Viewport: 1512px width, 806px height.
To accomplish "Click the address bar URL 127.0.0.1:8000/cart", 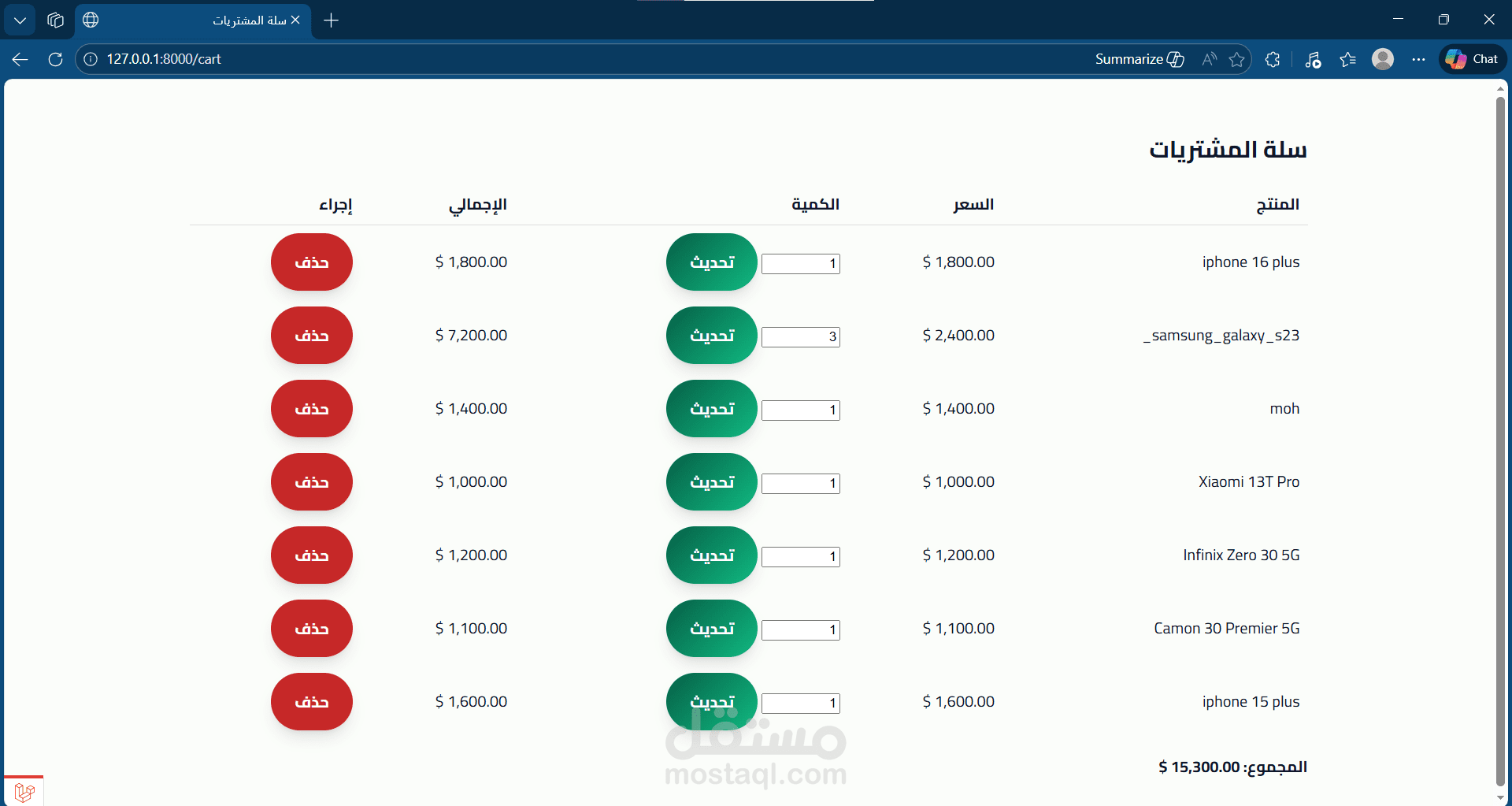I will pyautogui.click(x=164, y=59).
